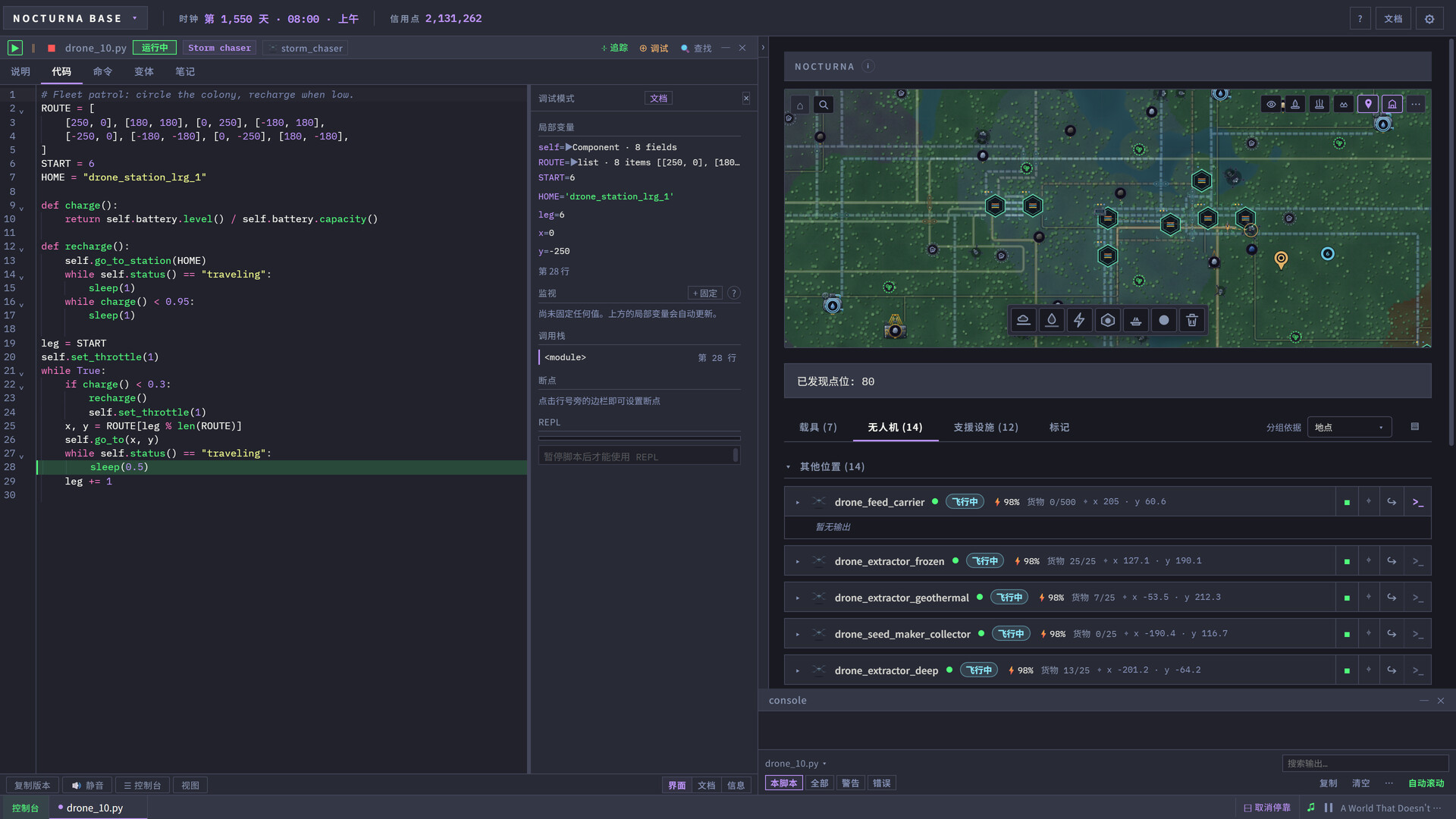1456x819 pixels.
Task: Expand the self Component variable
Action: [x=568, y=147]
